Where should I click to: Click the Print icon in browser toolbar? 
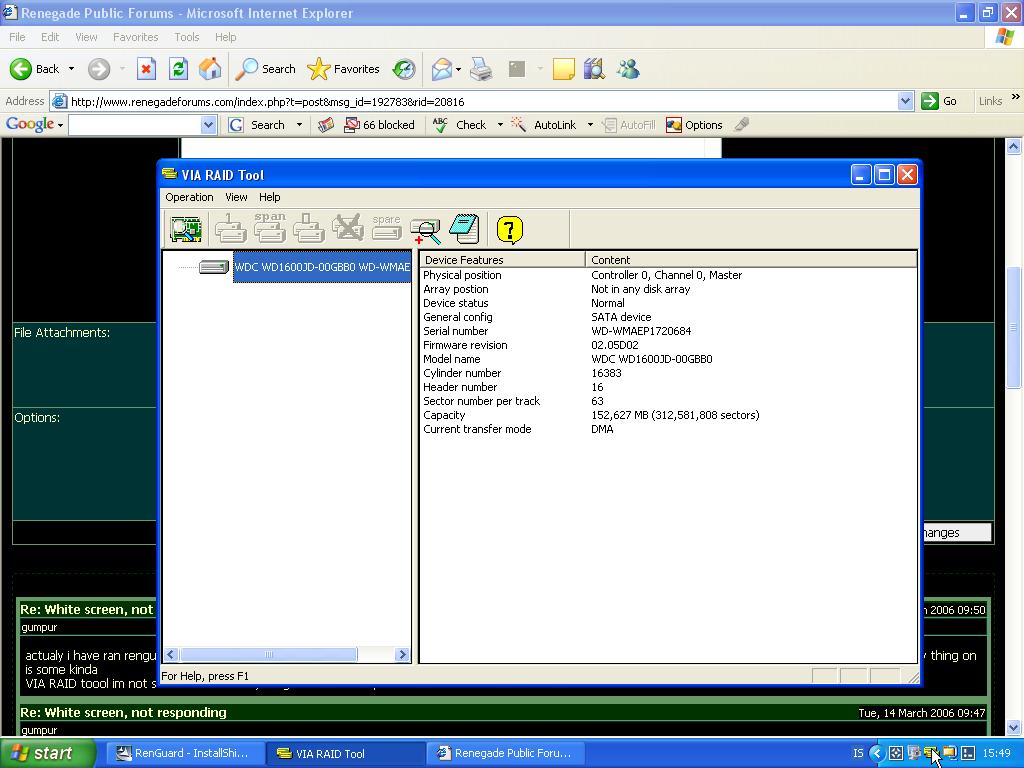pyautogui.click(x=481, y=69)
